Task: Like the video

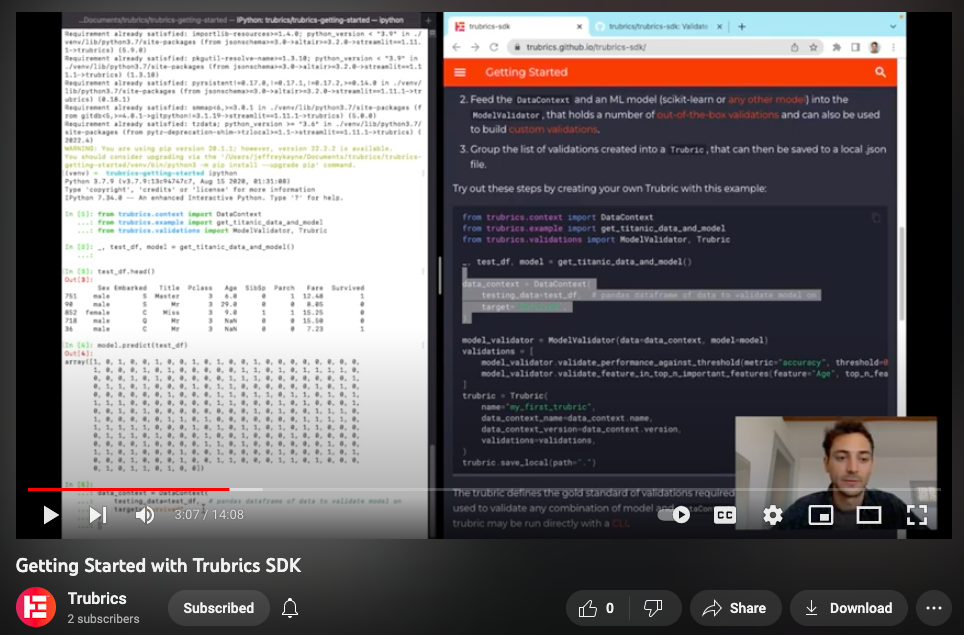Action: 596,608
